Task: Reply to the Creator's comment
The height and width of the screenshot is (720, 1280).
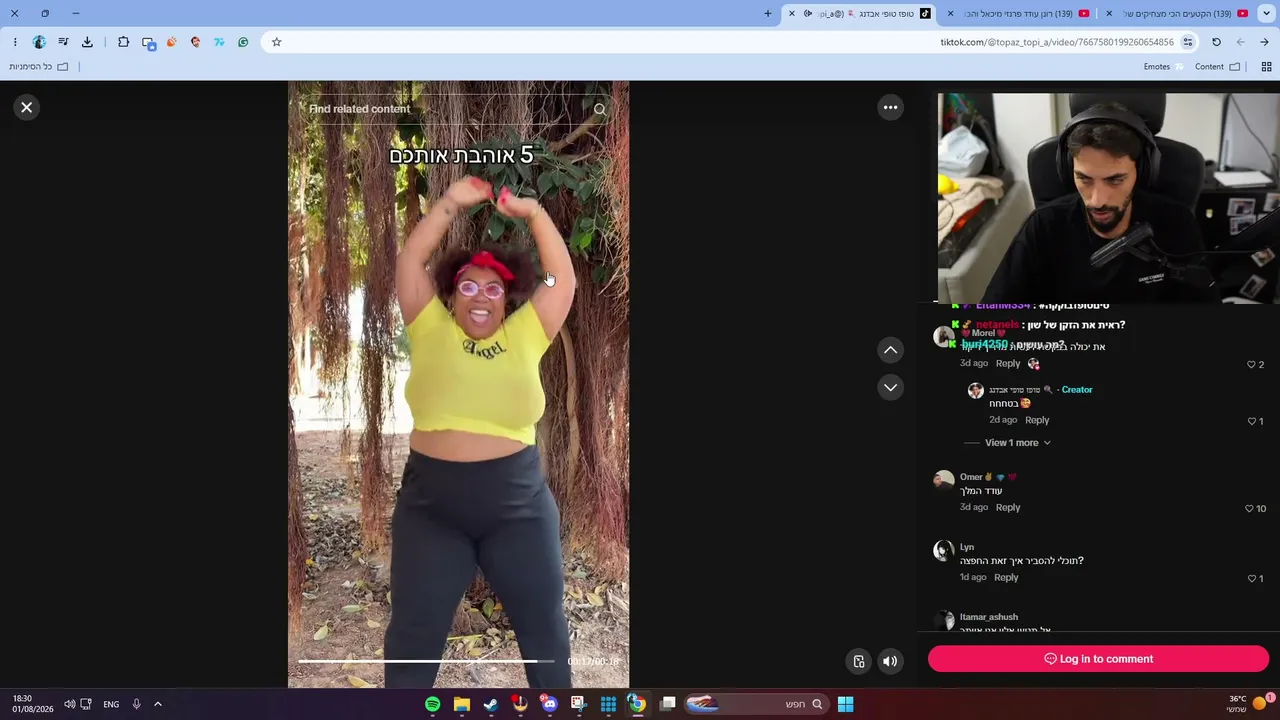Action: tap(1037, 420)
